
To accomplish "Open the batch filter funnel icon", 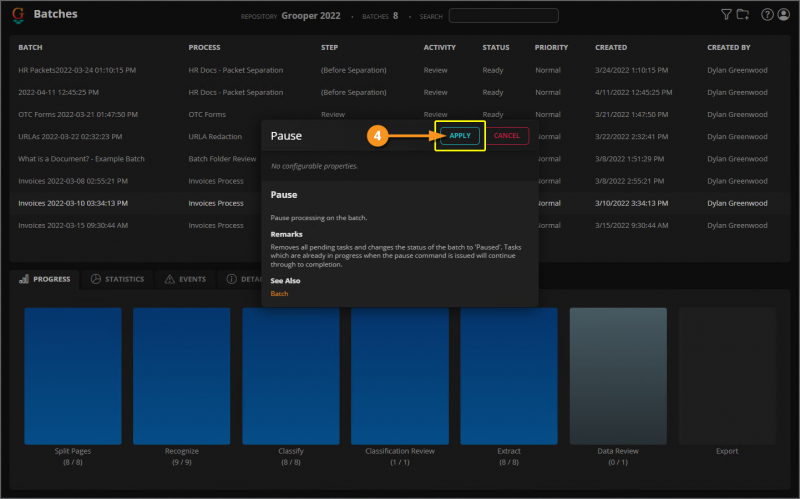I will [726, 15].
